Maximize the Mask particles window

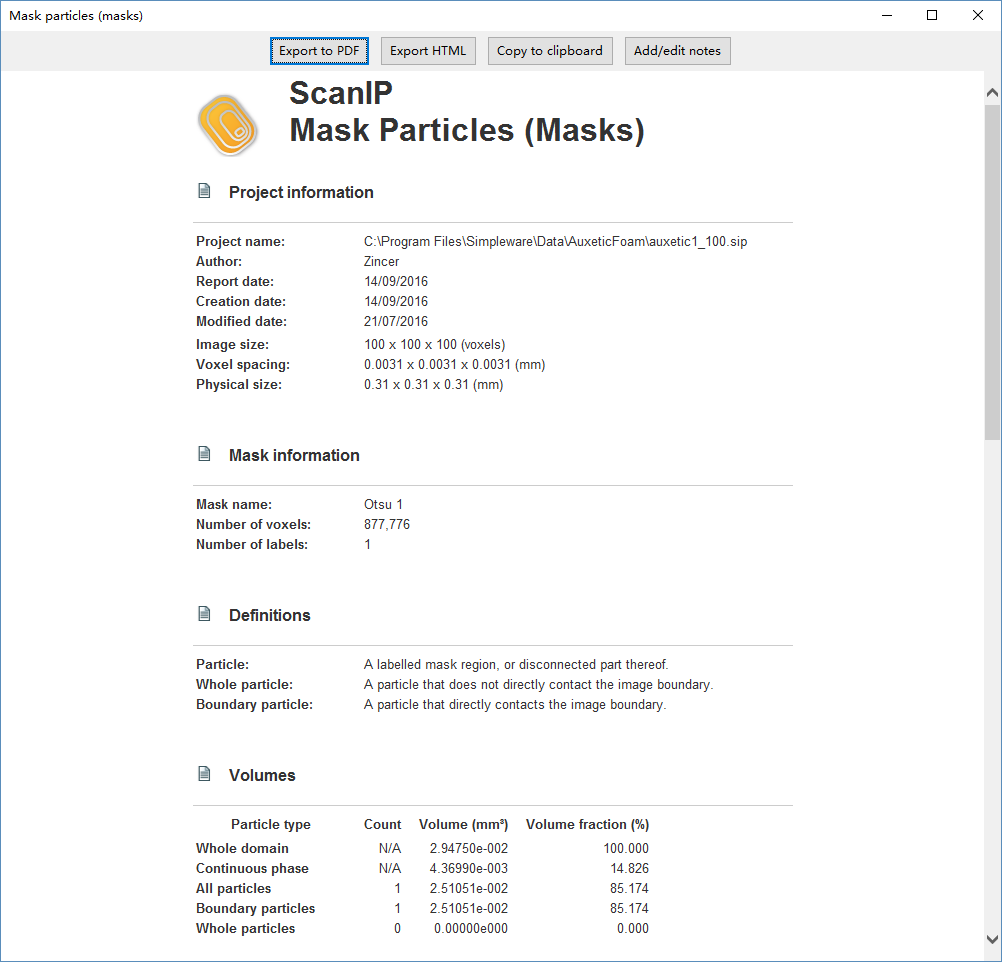[932, 15]
